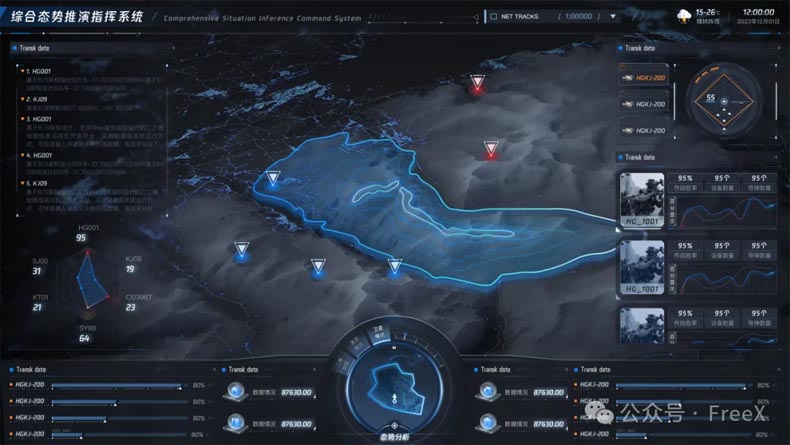
Task: Tick the checkbox above the first HGKJ-200 card
Action: 623,66
